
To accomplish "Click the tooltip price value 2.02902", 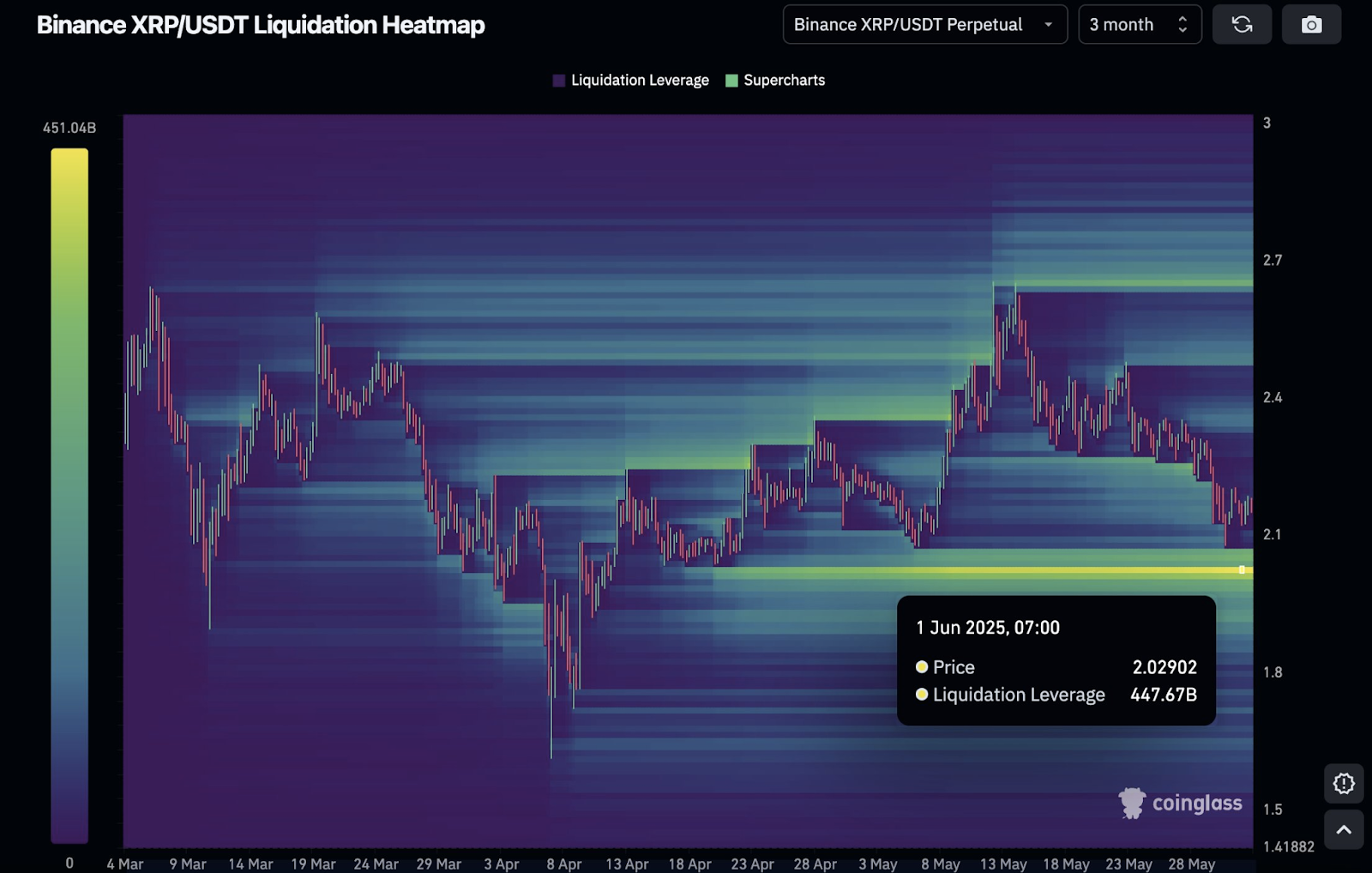I will tap(1164, 667).
